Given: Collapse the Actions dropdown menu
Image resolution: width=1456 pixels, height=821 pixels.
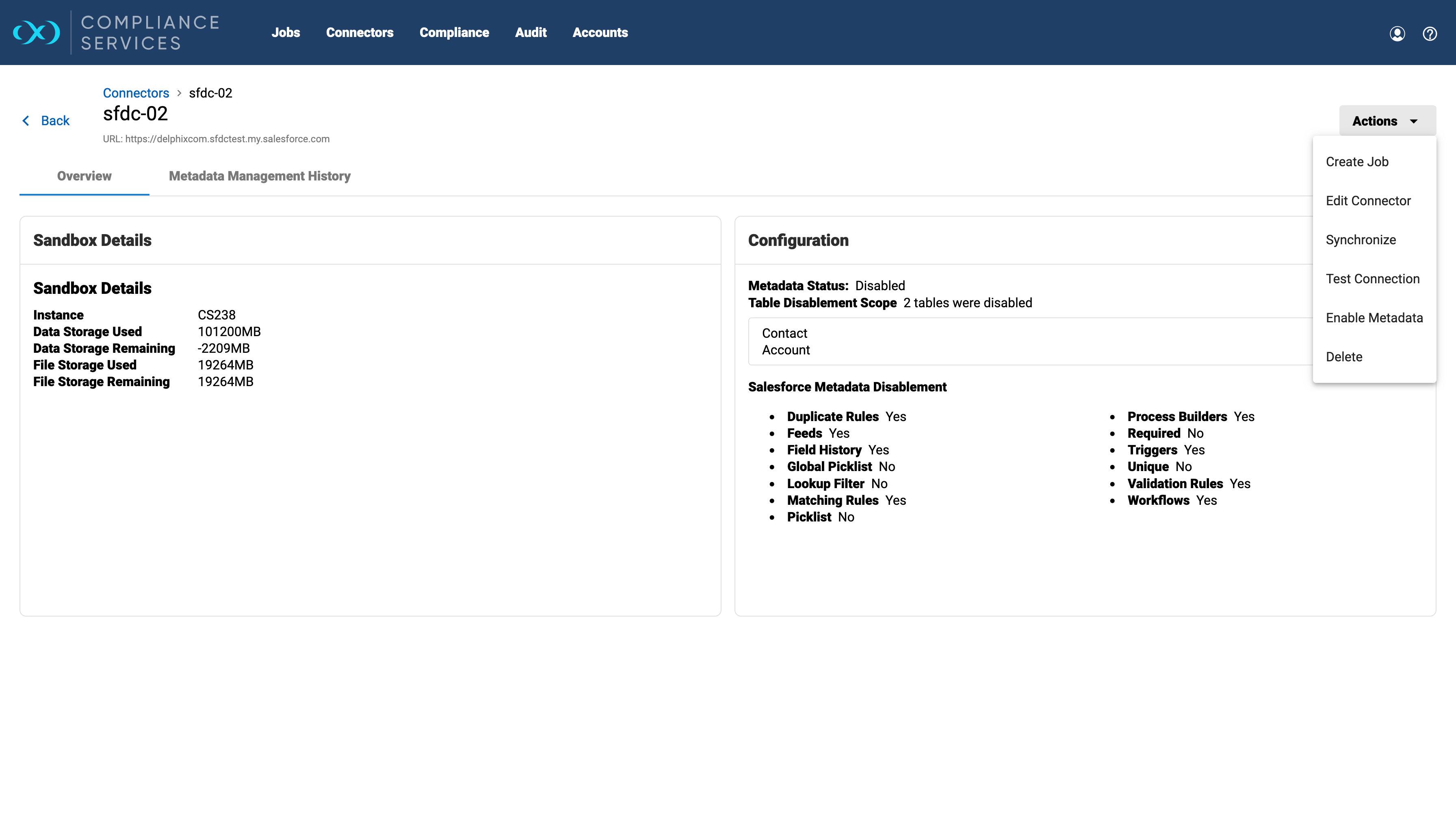Looking at the screenshot, I should (x=1387, y=121).
